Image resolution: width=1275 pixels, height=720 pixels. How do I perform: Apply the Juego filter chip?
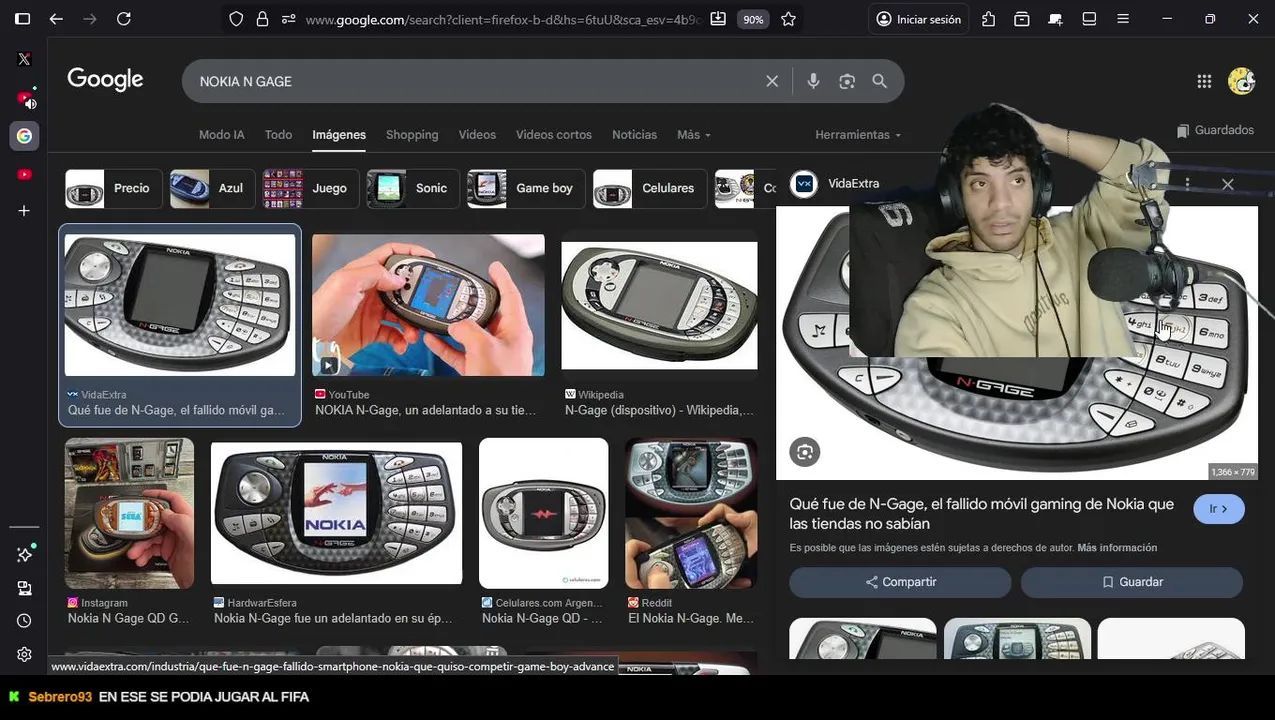click(x=311, y=188)
